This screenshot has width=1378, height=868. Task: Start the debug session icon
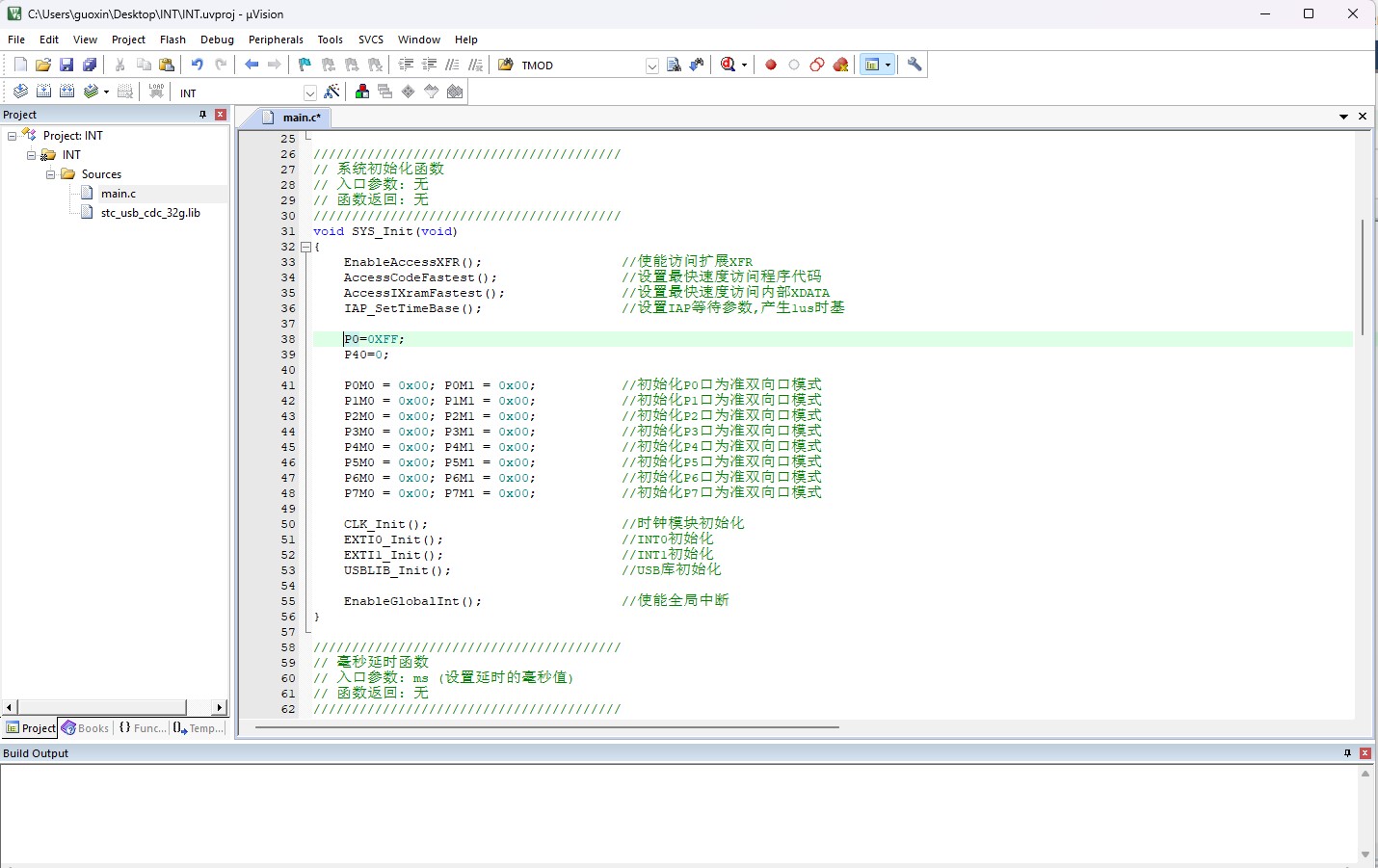click(x=729, y=65)
